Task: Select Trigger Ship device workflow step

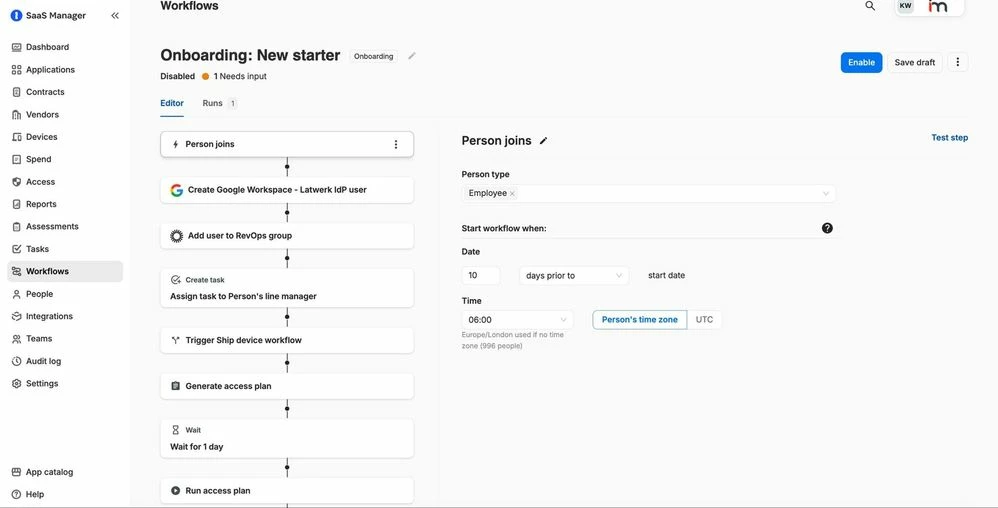Action: pyautogui.click(x=287, y=340)
